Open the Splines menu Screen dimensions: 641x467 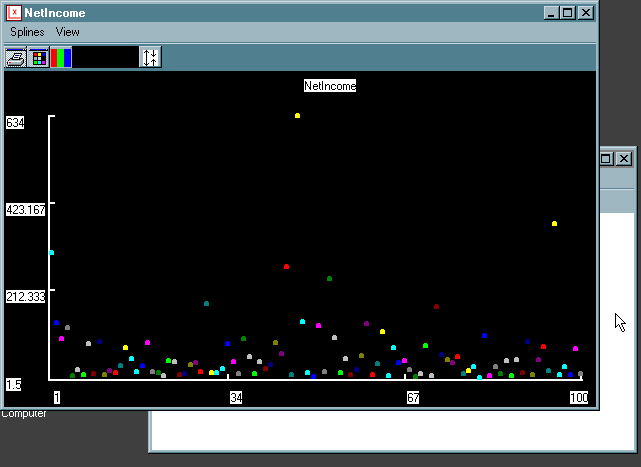[27, 32]
